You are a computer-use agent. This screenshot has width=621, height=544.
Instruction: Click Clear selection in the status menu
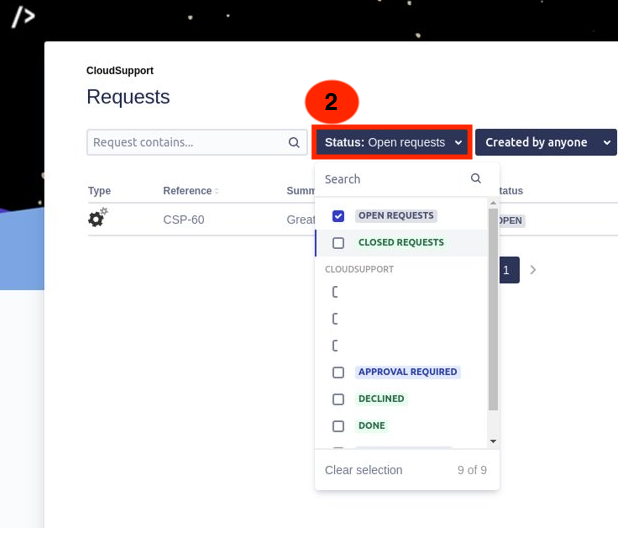pyautogui.click(x=363, y=470)
